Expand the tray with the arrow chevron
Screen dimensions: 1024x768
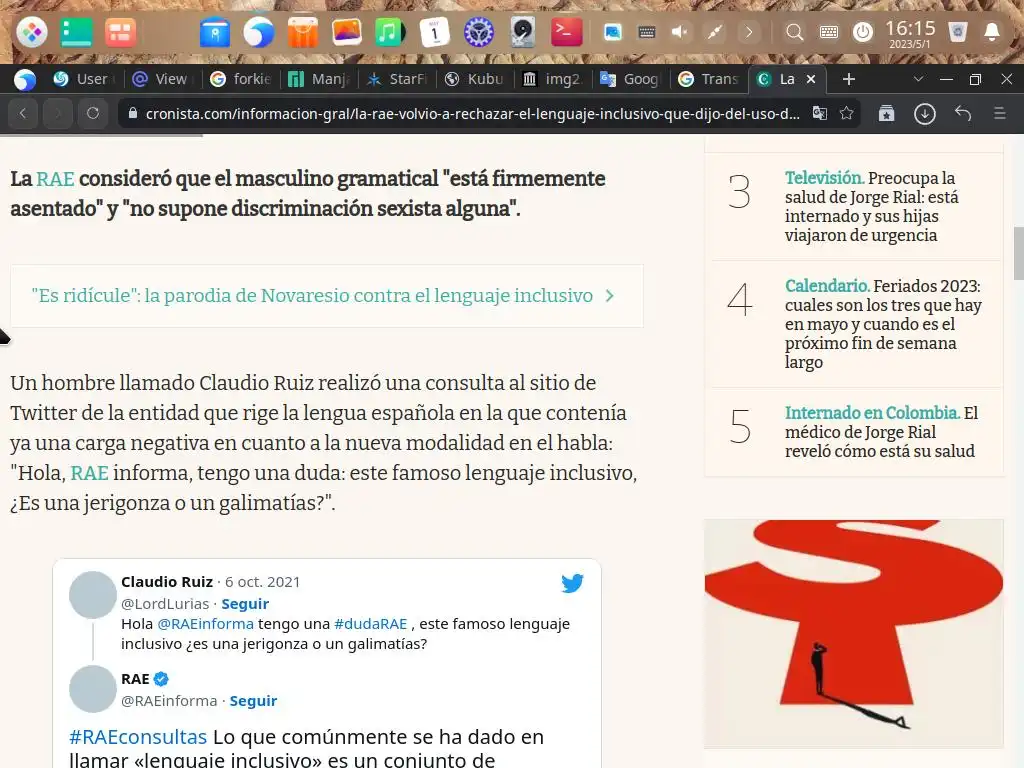pos(749,31)
